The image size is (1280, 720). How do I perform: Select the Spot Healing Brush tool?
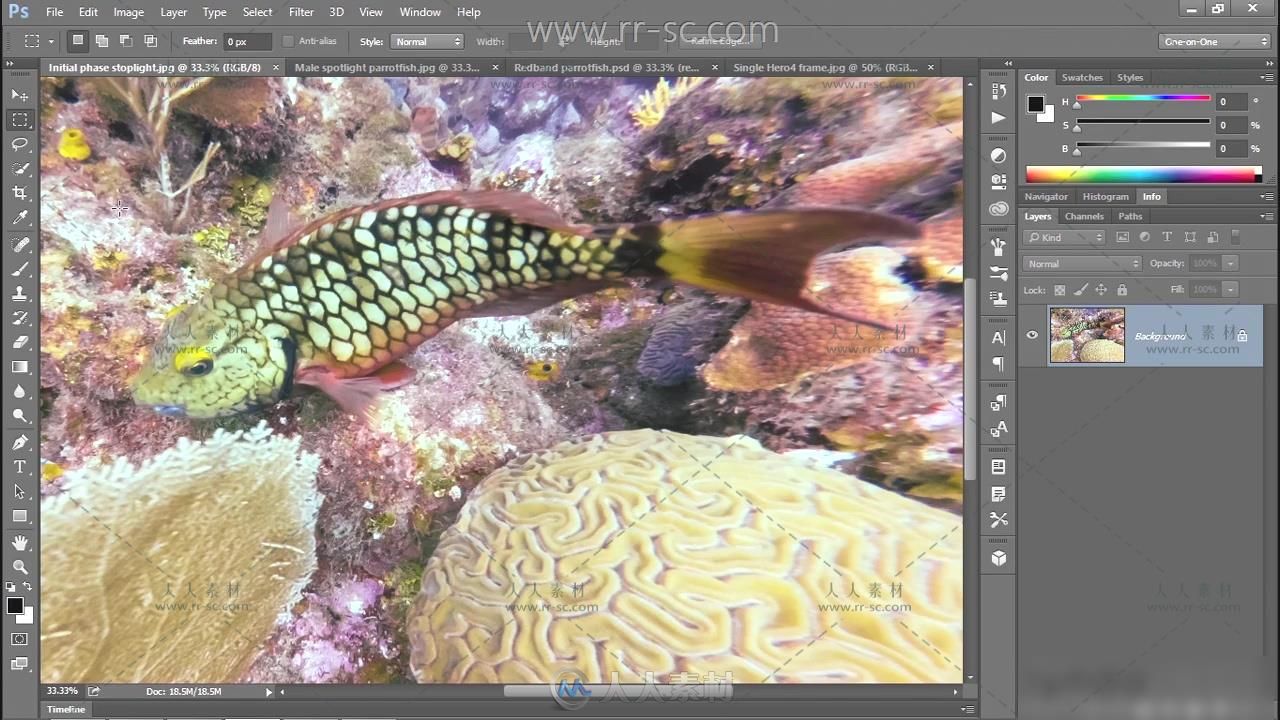click(20, 245)
